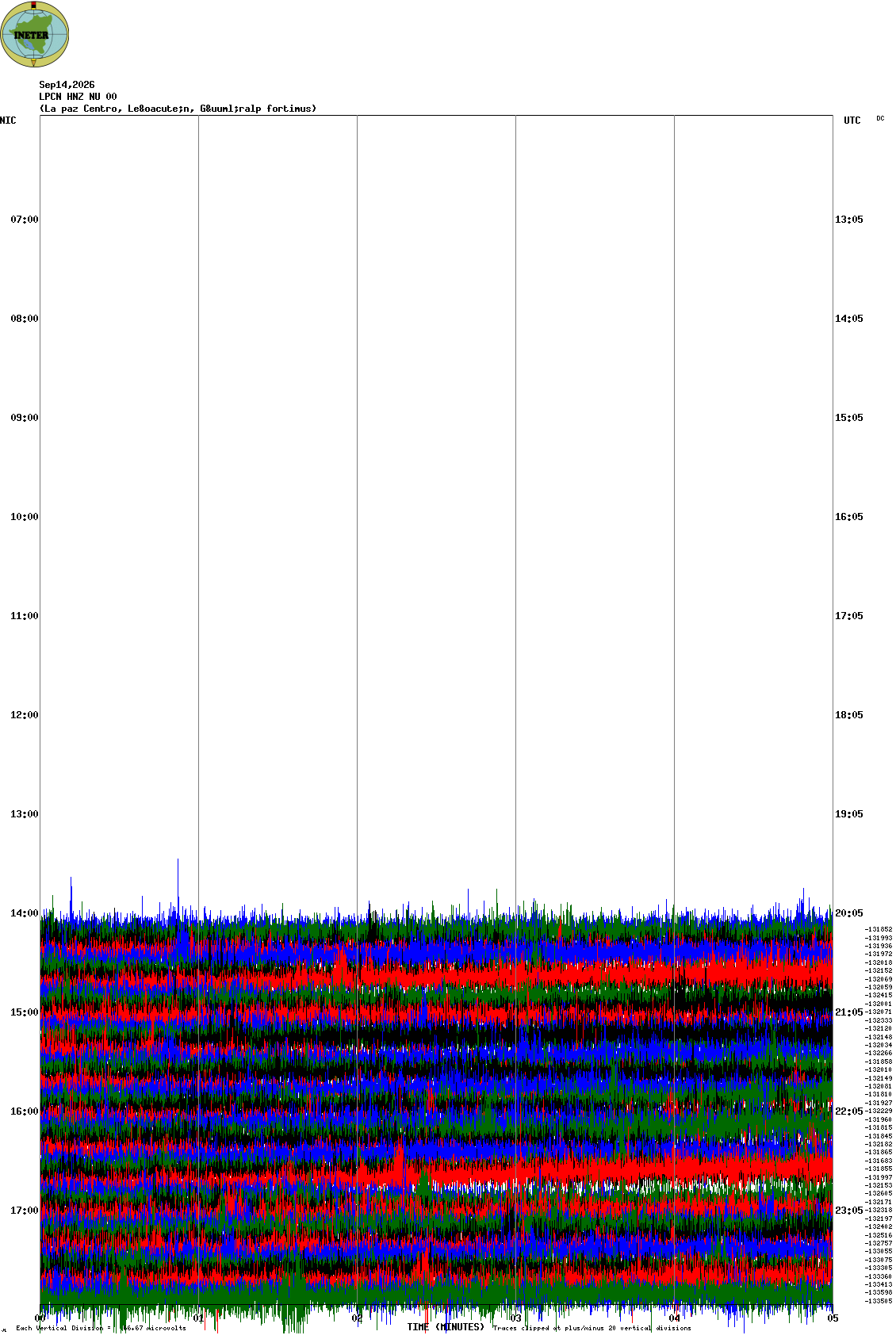Select the 07:00 local time label

25,220
